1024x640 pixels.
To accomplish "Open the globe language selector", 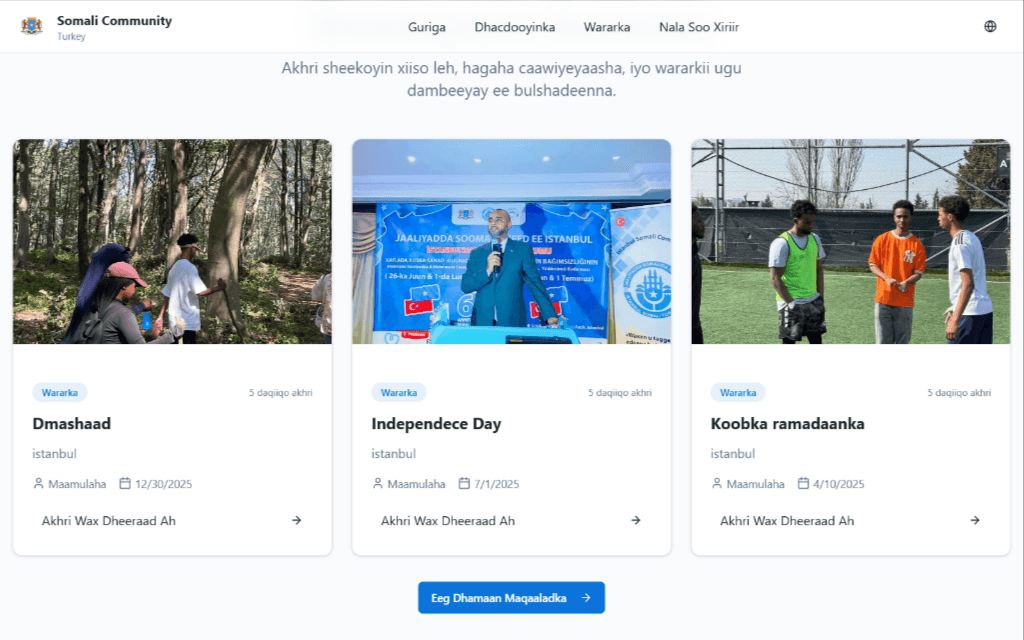I will tap(990, 27).
